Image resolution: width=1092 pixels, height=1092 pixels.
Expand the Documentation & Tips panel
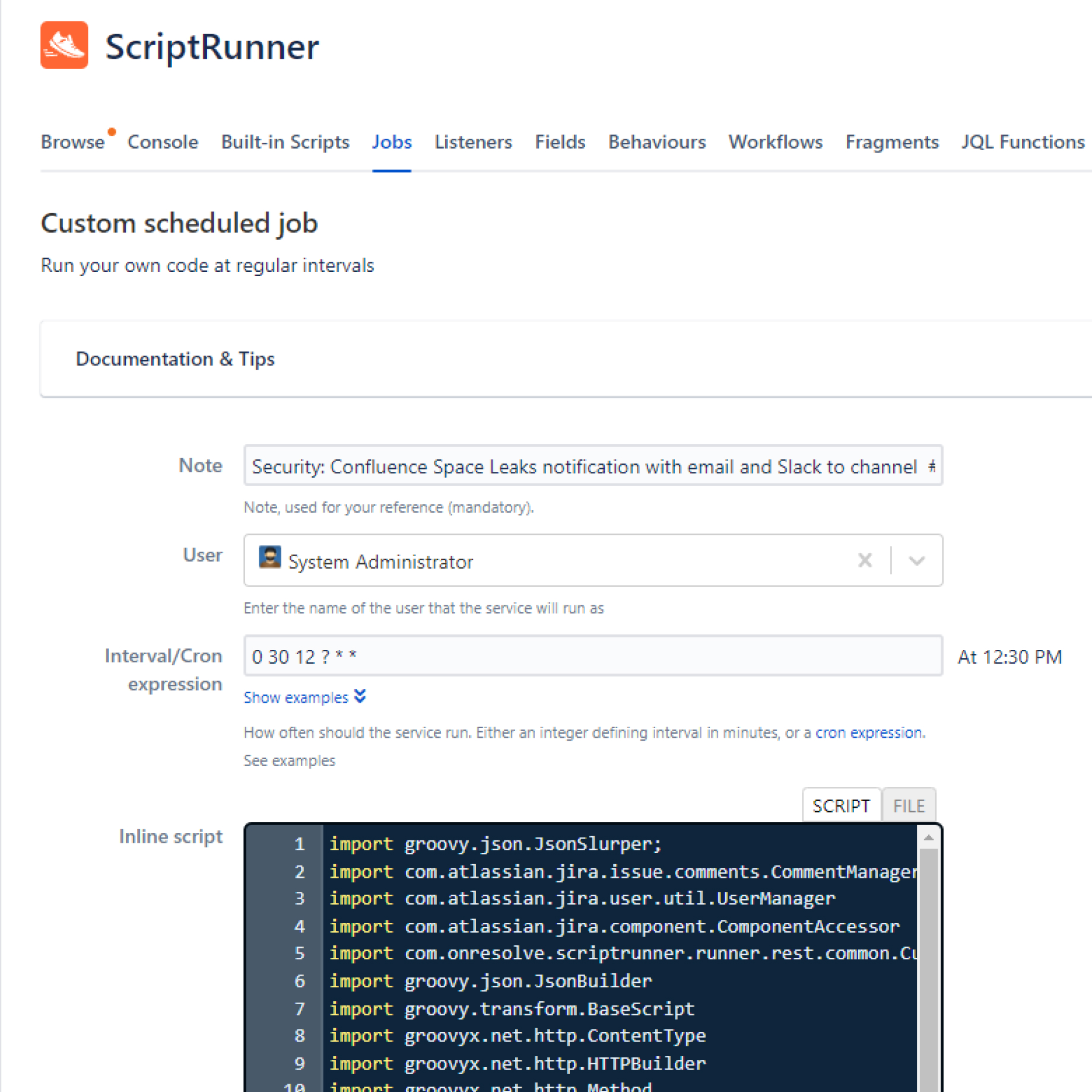tap(175, 358)
